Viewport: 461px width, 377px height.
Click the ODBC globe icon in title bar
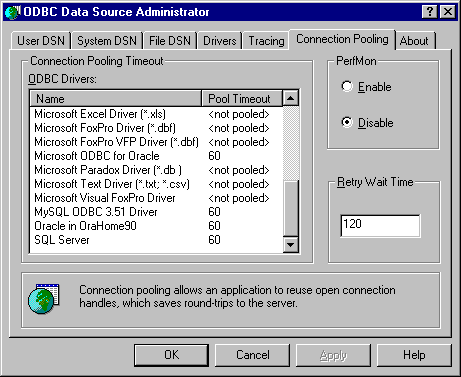coord(13,12)
